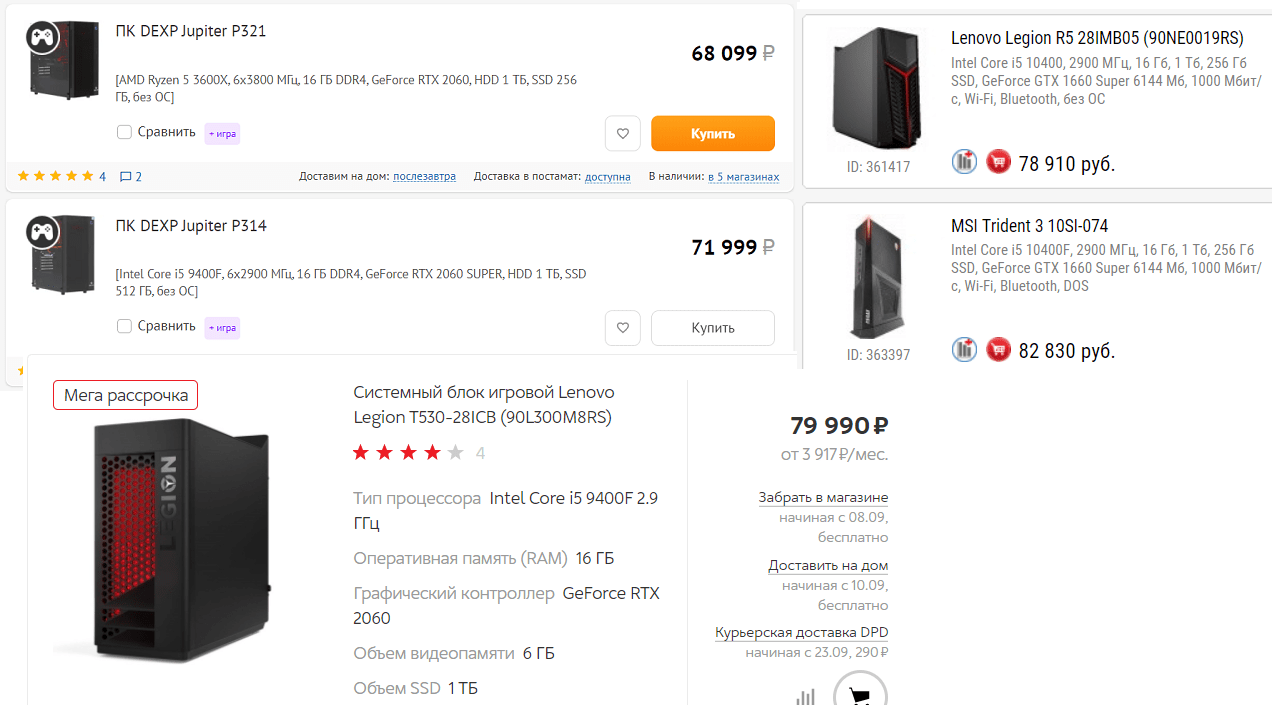Add DEXP Jupiter P321 to favorites (heart)

(622, 133)
